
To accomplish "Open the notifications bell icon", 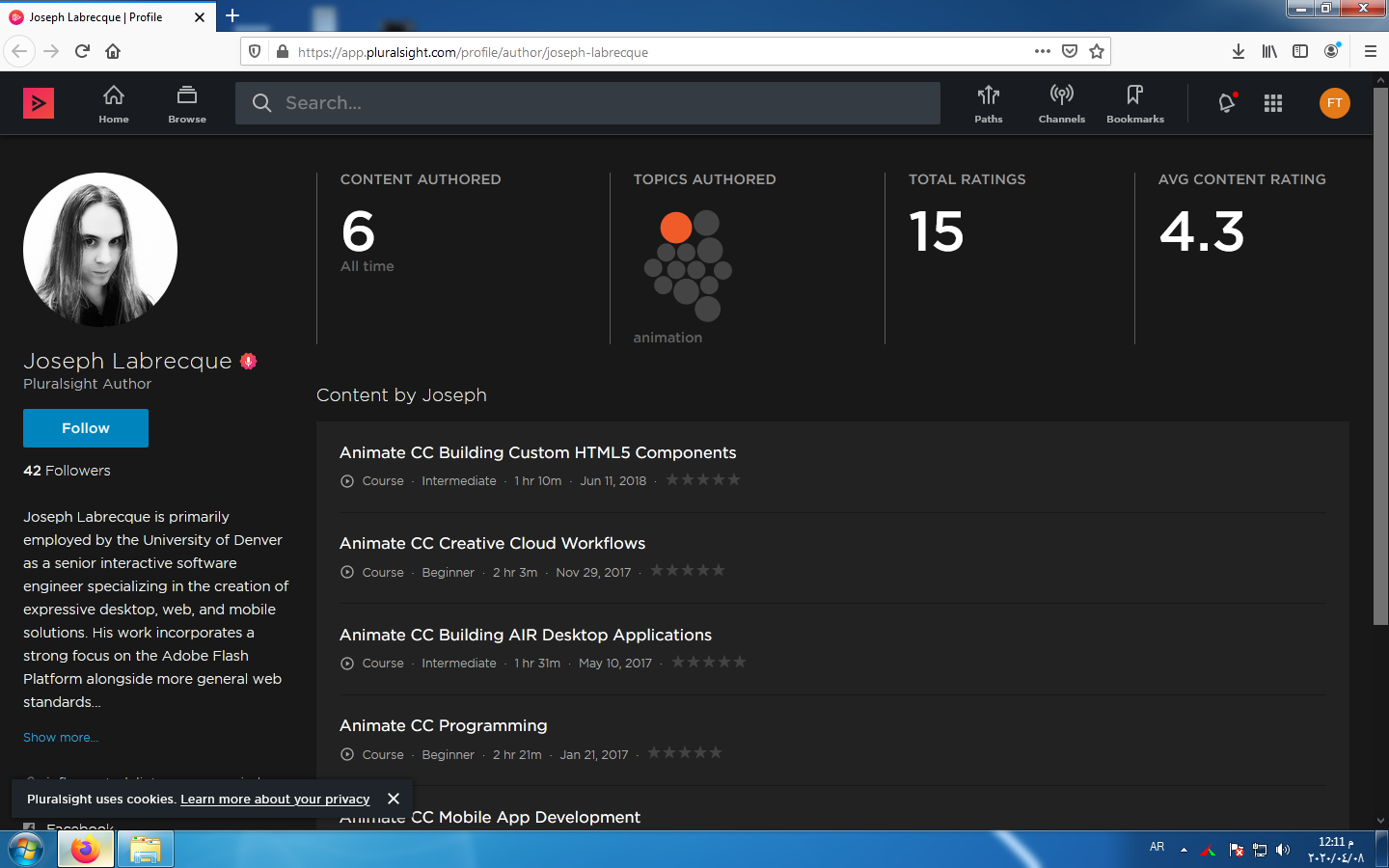I will tap(1227, 102).
